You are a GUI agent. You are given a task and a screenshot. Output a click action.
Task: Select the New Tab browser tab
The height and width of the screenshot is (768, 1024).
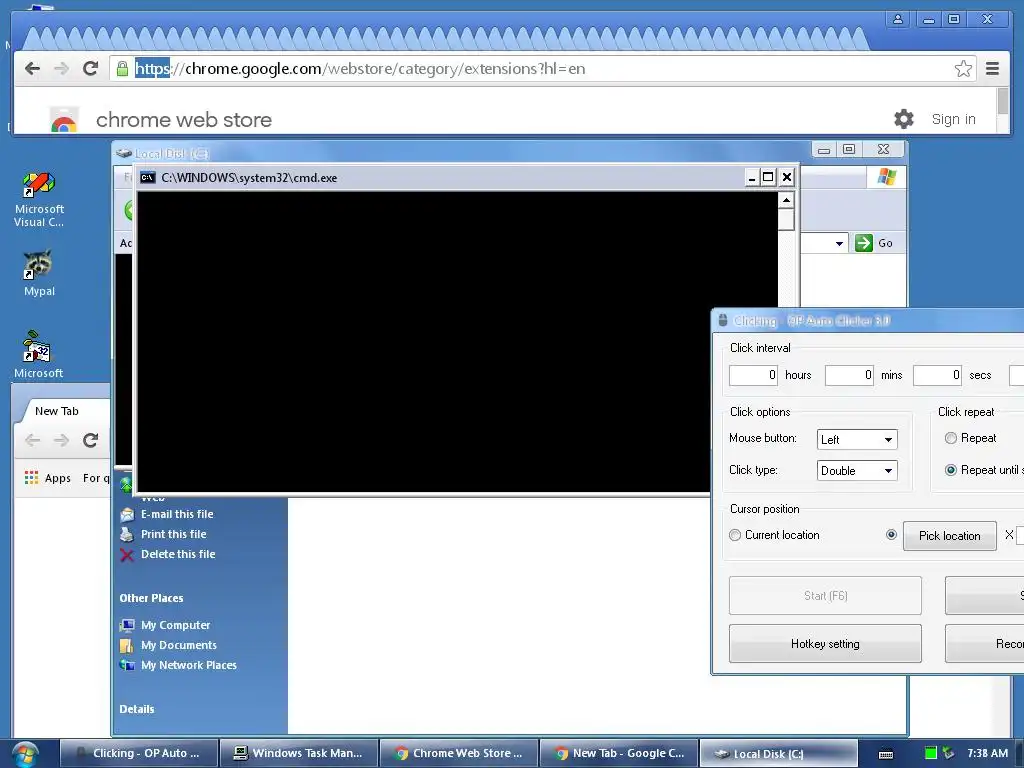(x=57, y=411)
